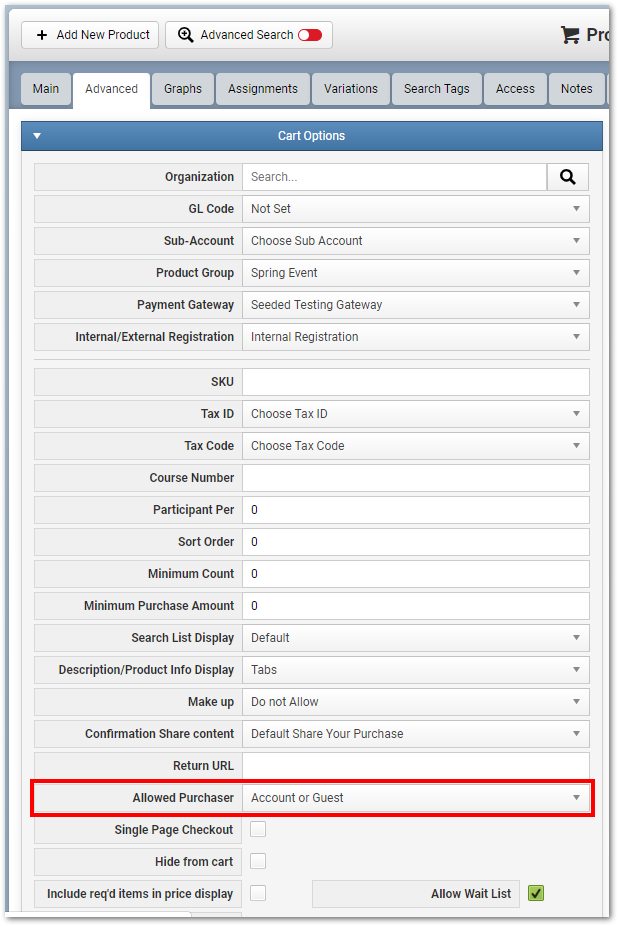Screen dimensions: 618x926
Task: Check the Single Page Checkout box
Action: click(x=258, y=829)
